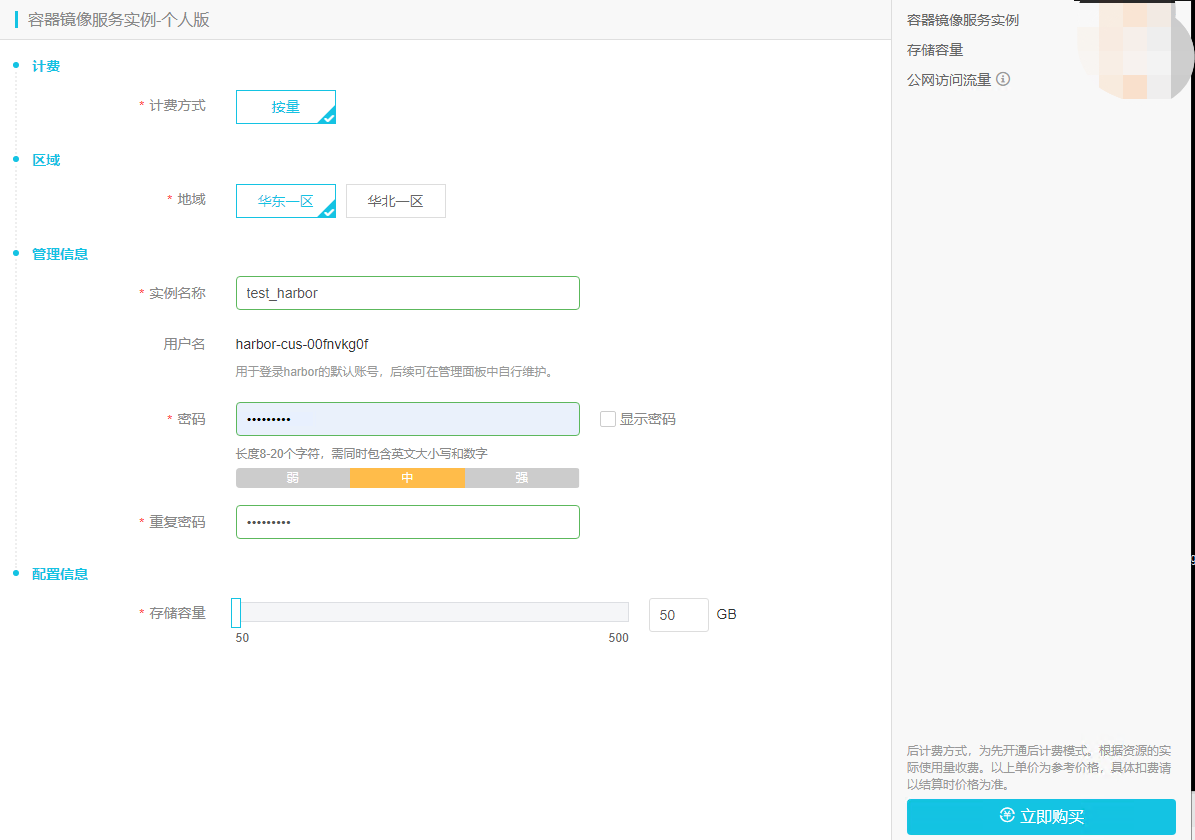Click the 中 password strength segment

point(408,478)
